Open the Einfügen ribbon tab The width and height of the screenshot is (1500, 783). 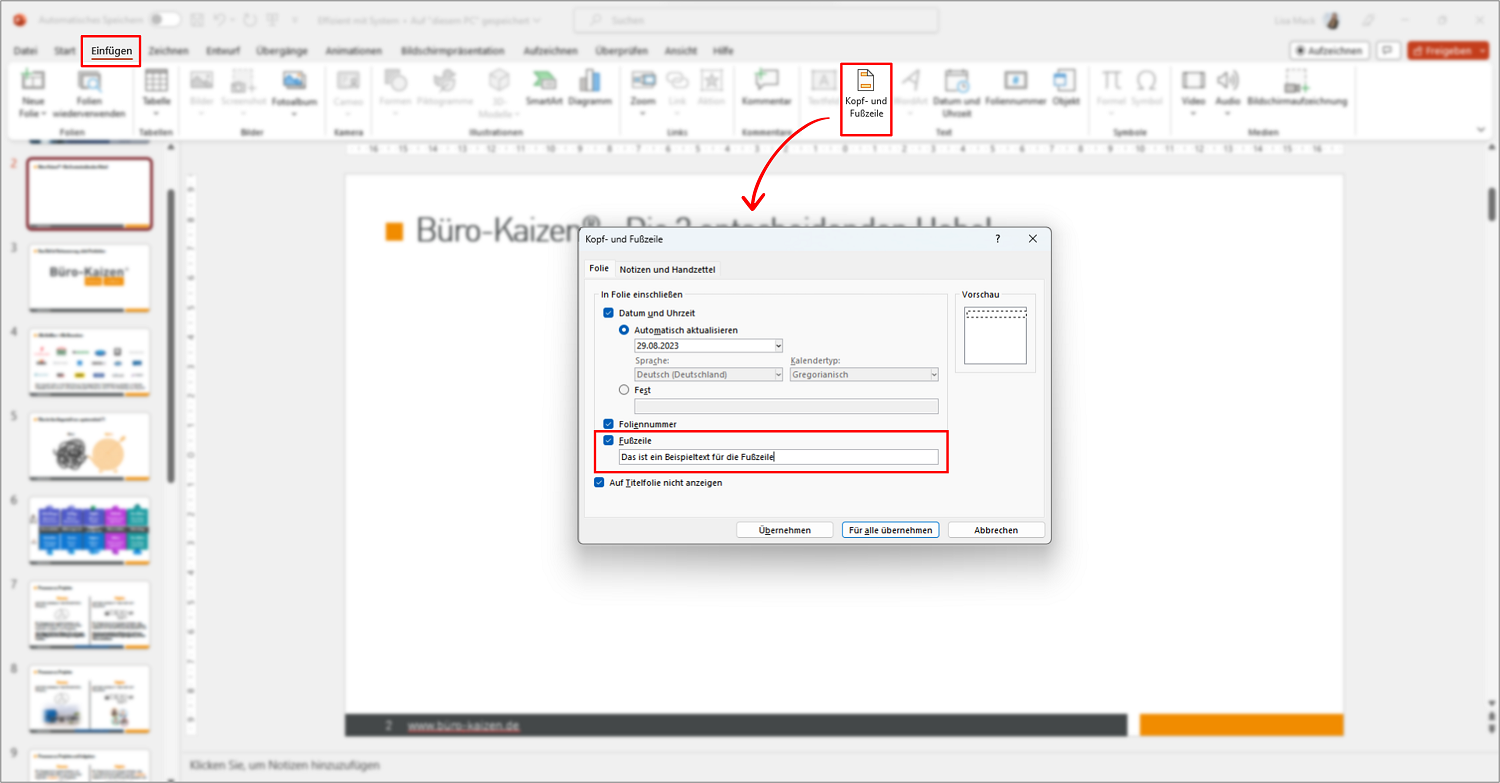111,51
